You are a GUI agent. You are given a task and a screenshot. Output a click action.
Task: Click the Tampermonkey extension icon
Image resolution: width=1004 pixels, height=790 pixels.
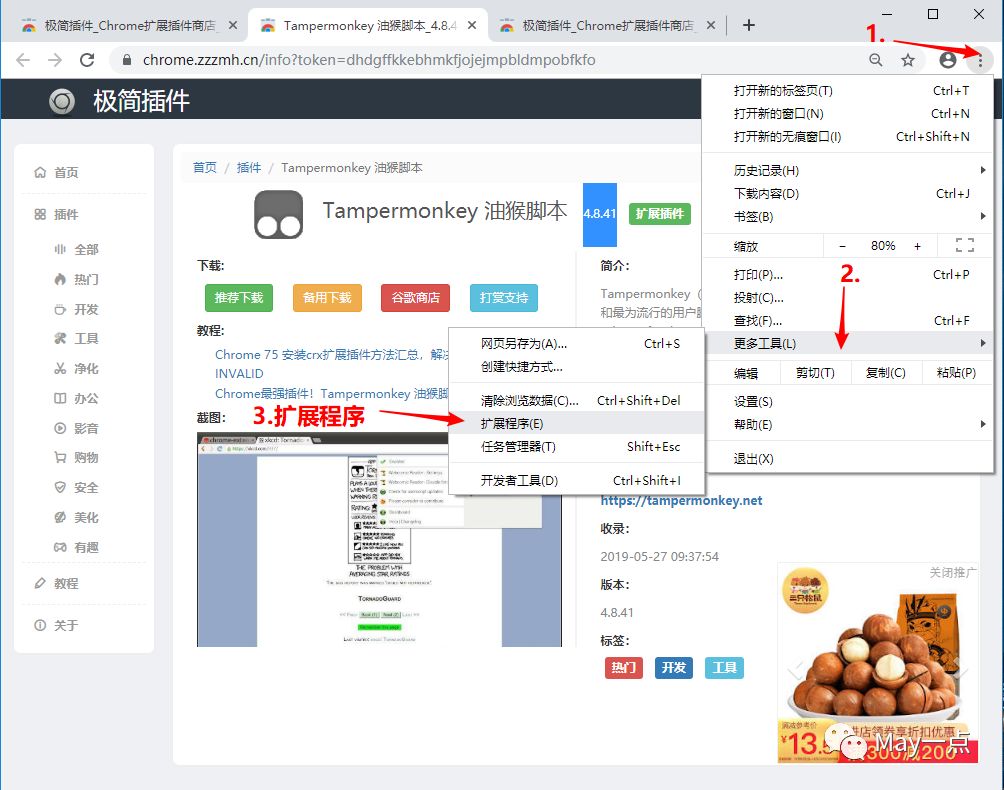279,214
